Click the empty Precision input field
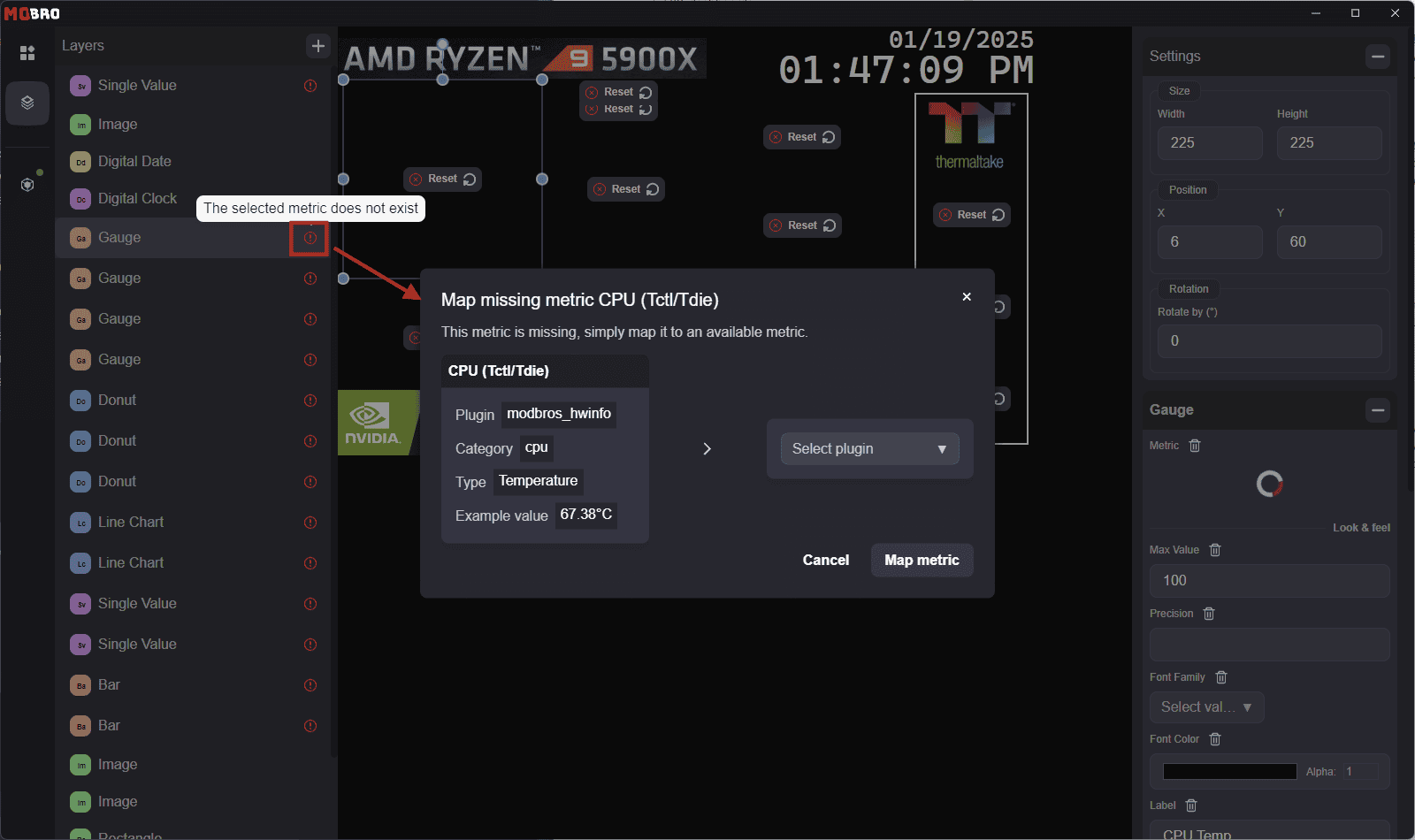1415x840 pixels. [1270, 645]
